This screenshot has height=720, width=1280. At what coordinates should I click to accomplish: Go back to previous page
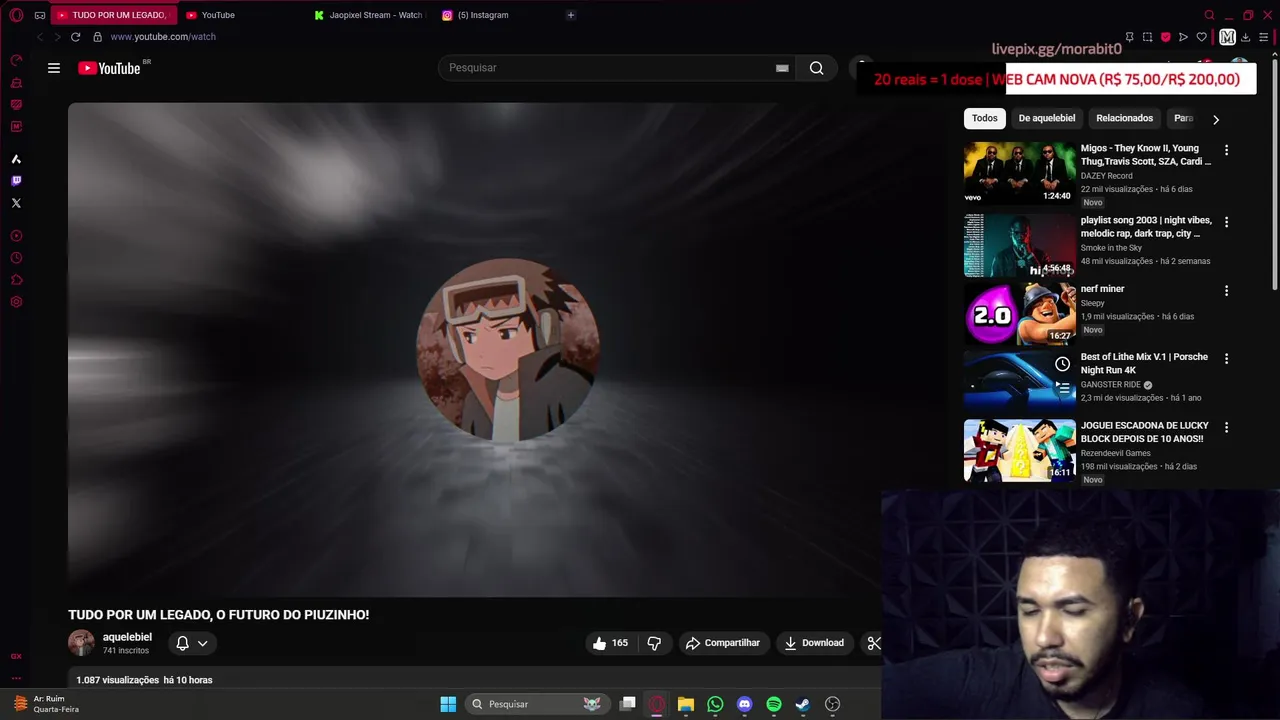coord(40,37)
